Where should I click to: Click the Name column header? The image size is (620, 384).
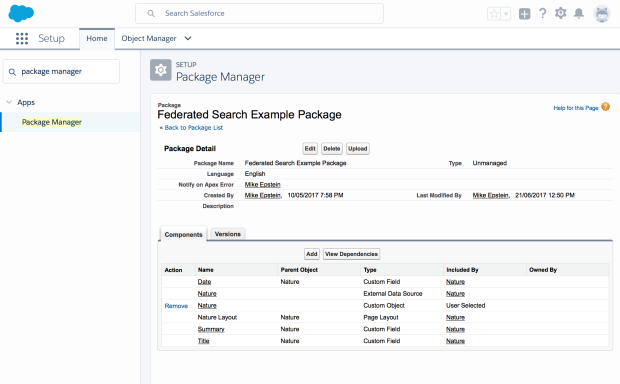click(x=206, y=270)
